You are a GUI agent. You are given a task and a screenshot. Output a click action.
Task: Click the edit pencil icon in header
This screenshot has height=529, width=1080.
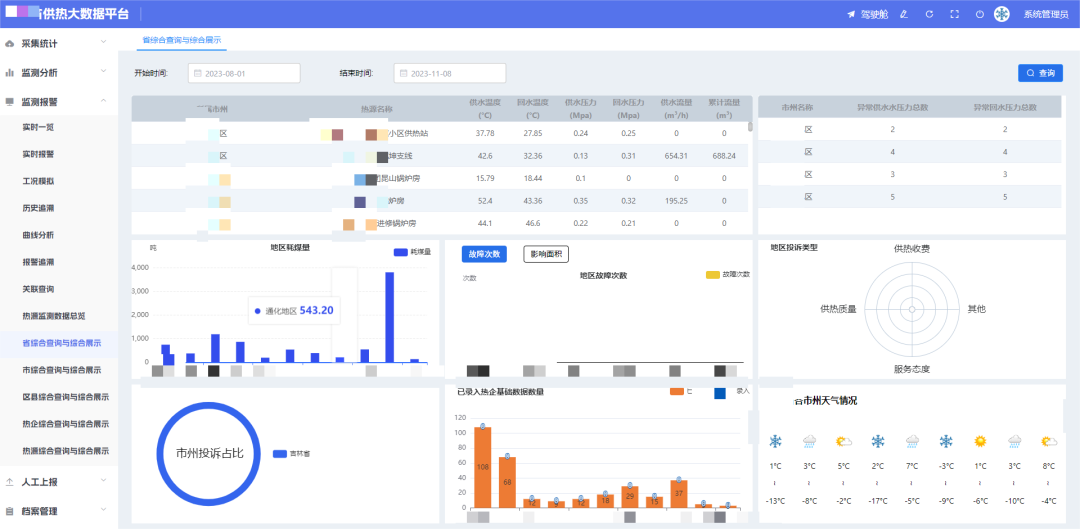click(904, 14)
